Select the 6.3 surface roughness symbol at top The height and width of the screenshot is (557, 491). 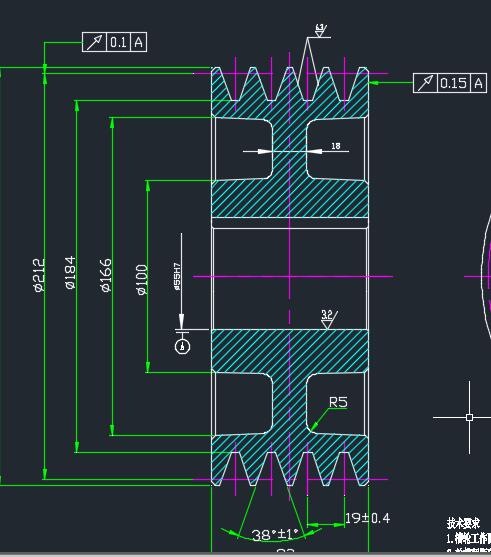(321, 31)
